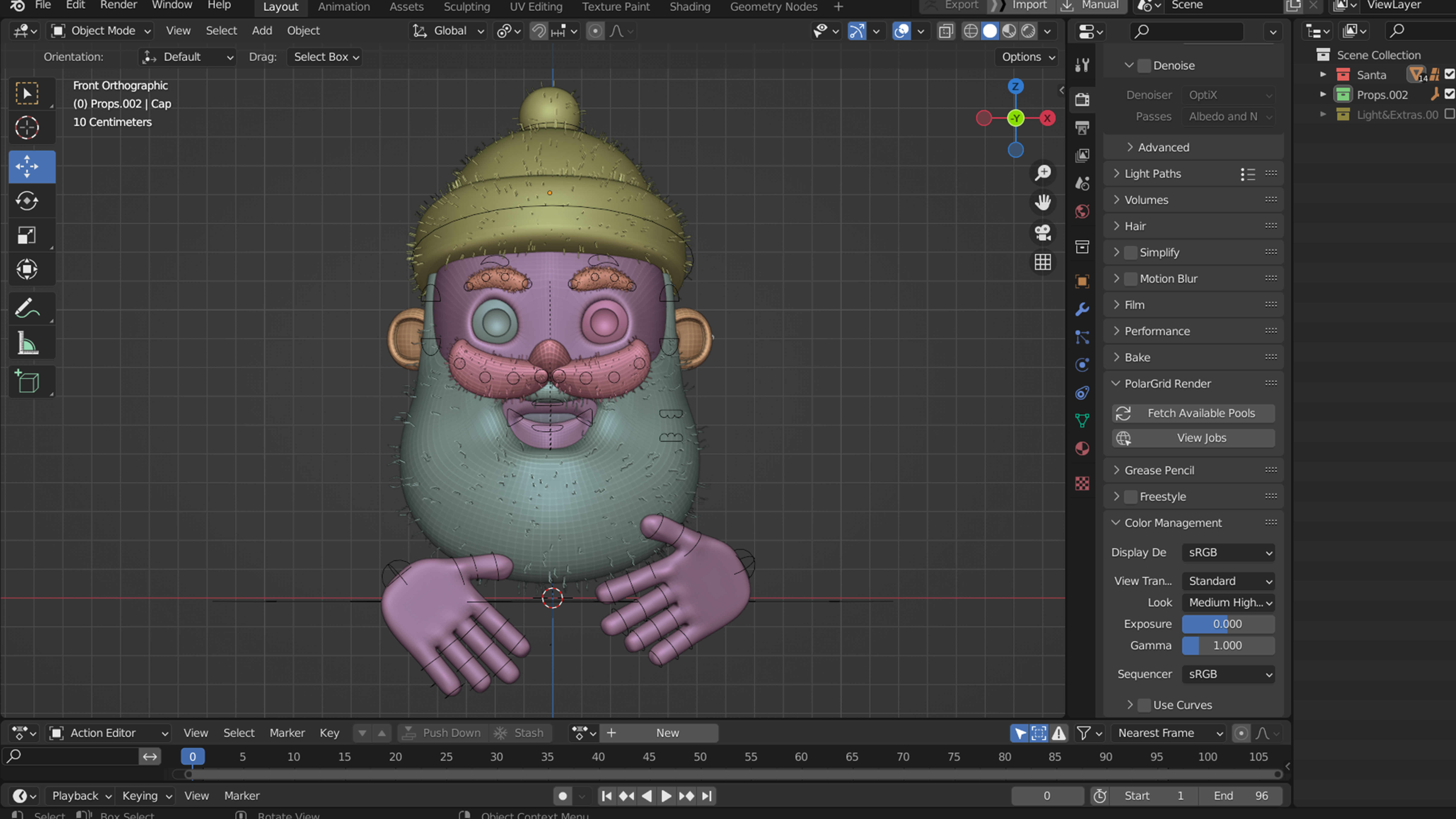Image resolution: width=1456 pixels, height=819 pixels.
Task: Open the Select Box drag dropdown
Action: (325, 57)
